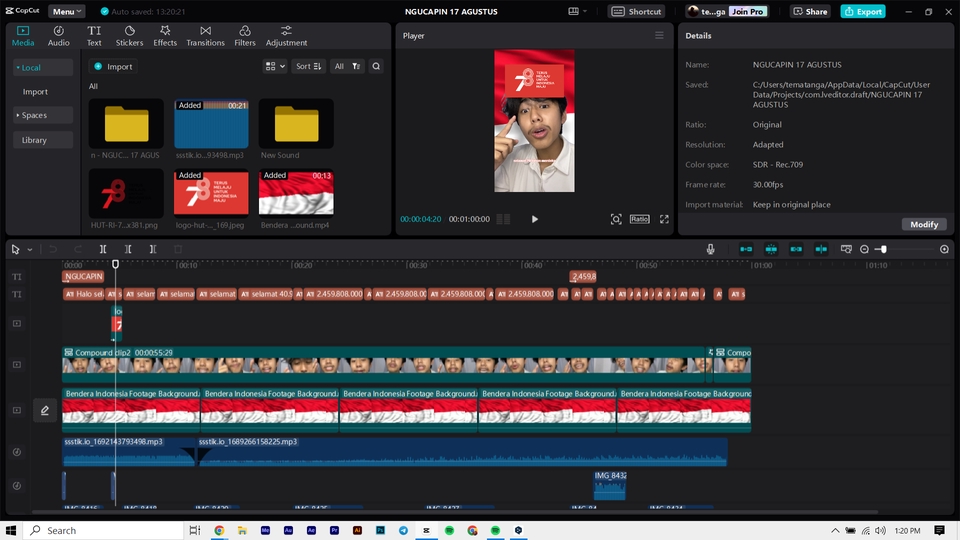960x540 pixels.
Task: Select the NGUCAPIN text clip on timeline
Action: pos(83,277)
